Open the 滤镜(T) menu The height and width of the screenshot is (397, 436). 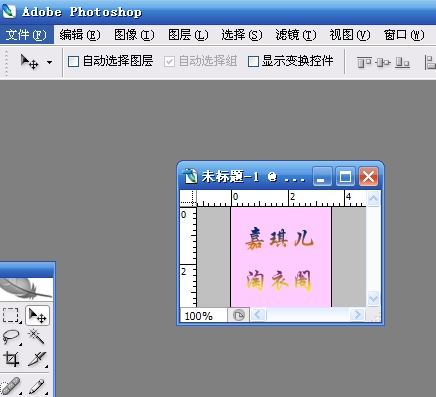(x=296, y=35)
